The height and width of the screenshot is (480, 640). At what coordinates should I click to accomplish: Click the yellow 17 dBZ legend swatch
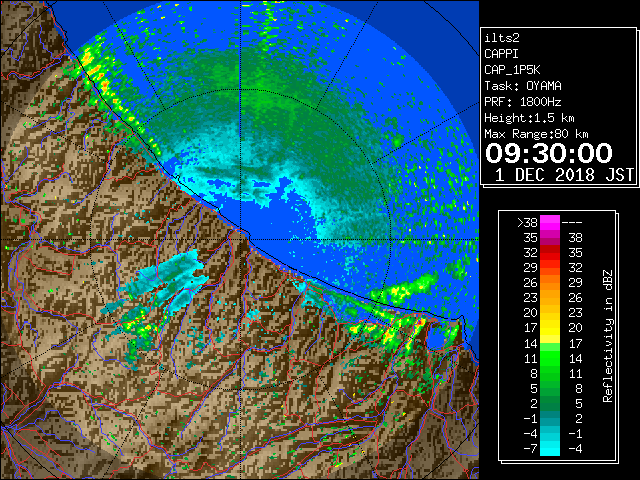[550, 328]
